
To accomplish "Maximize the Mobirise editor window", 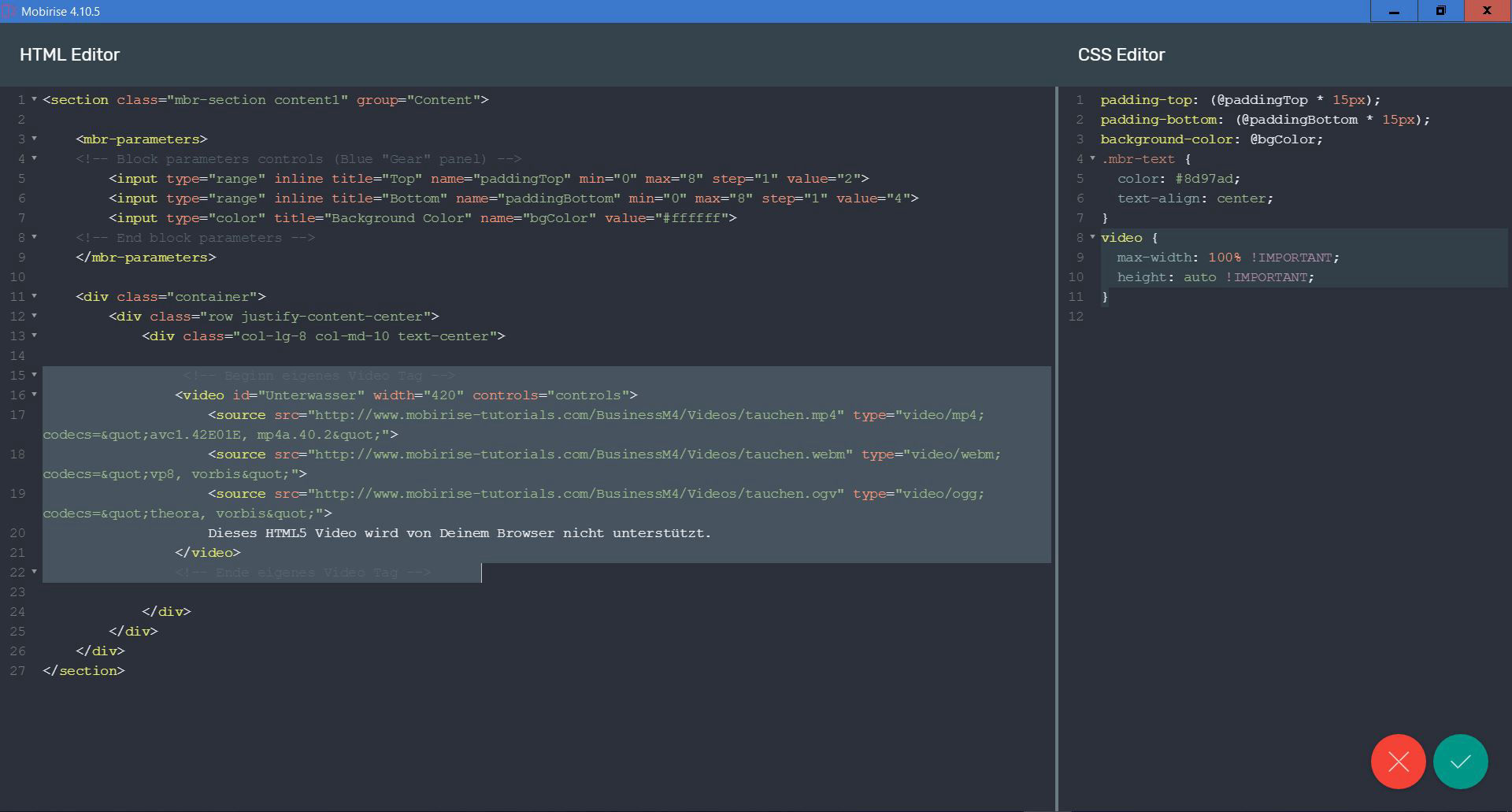I will click(x=1440, y=11).
